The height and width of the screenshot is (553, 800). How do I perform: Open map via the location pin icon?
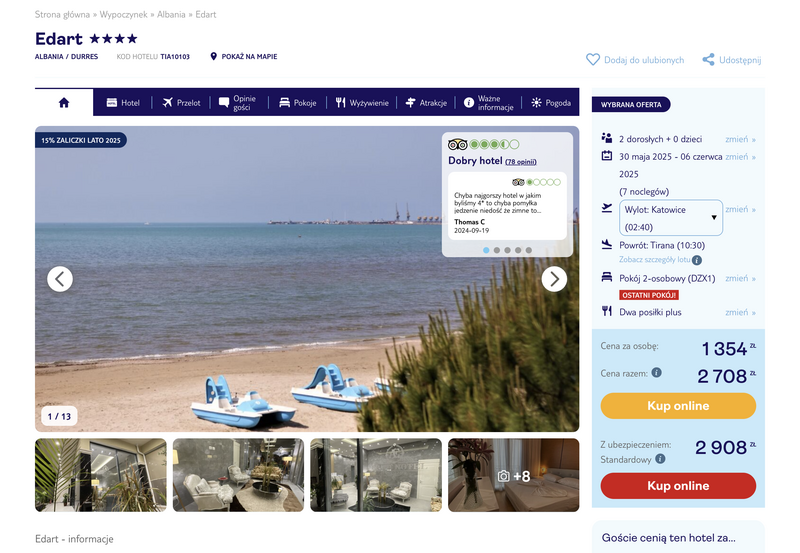click(x=214, y=56)
